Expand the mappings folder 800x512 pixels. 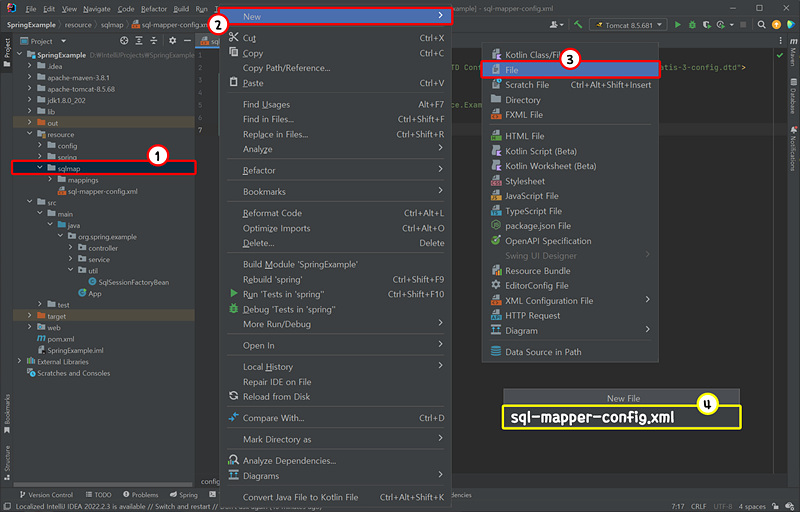(50, 180)
